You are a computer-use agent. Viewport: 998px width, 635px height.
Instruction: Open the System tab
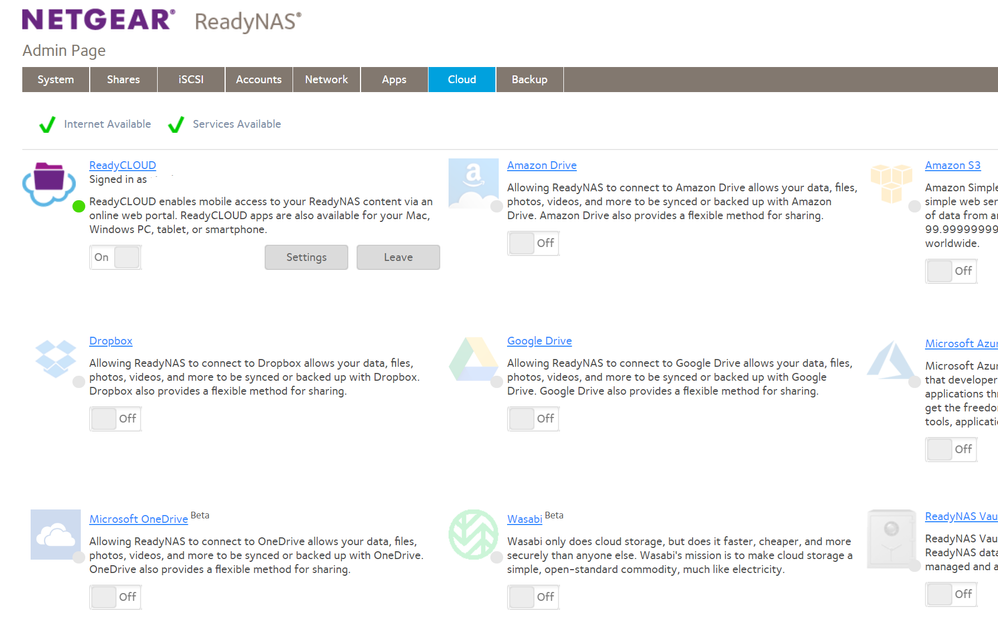point(55,80)
